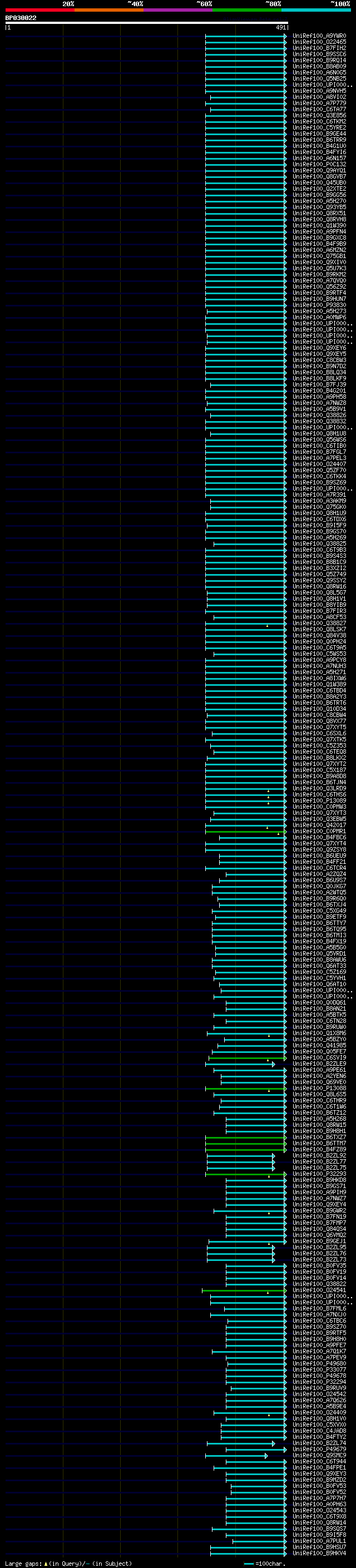Screen dimensions: 356x1568
Task: Click the white query sequence bar
Action: pos(147,22)
